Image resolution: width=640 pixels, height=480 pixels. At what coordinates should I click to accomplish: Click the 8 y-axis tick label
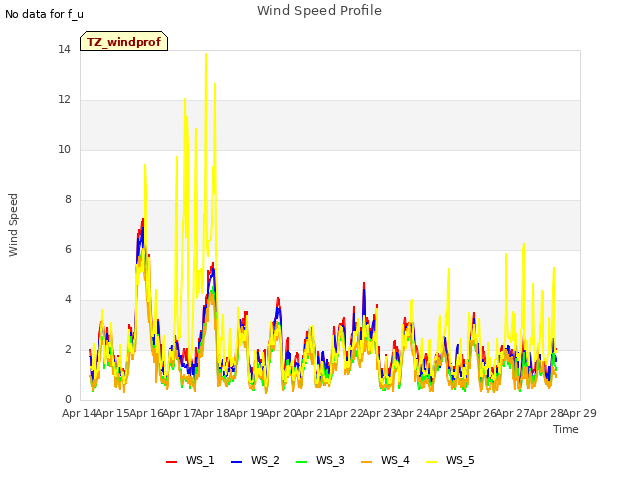(x=68, y=200)
